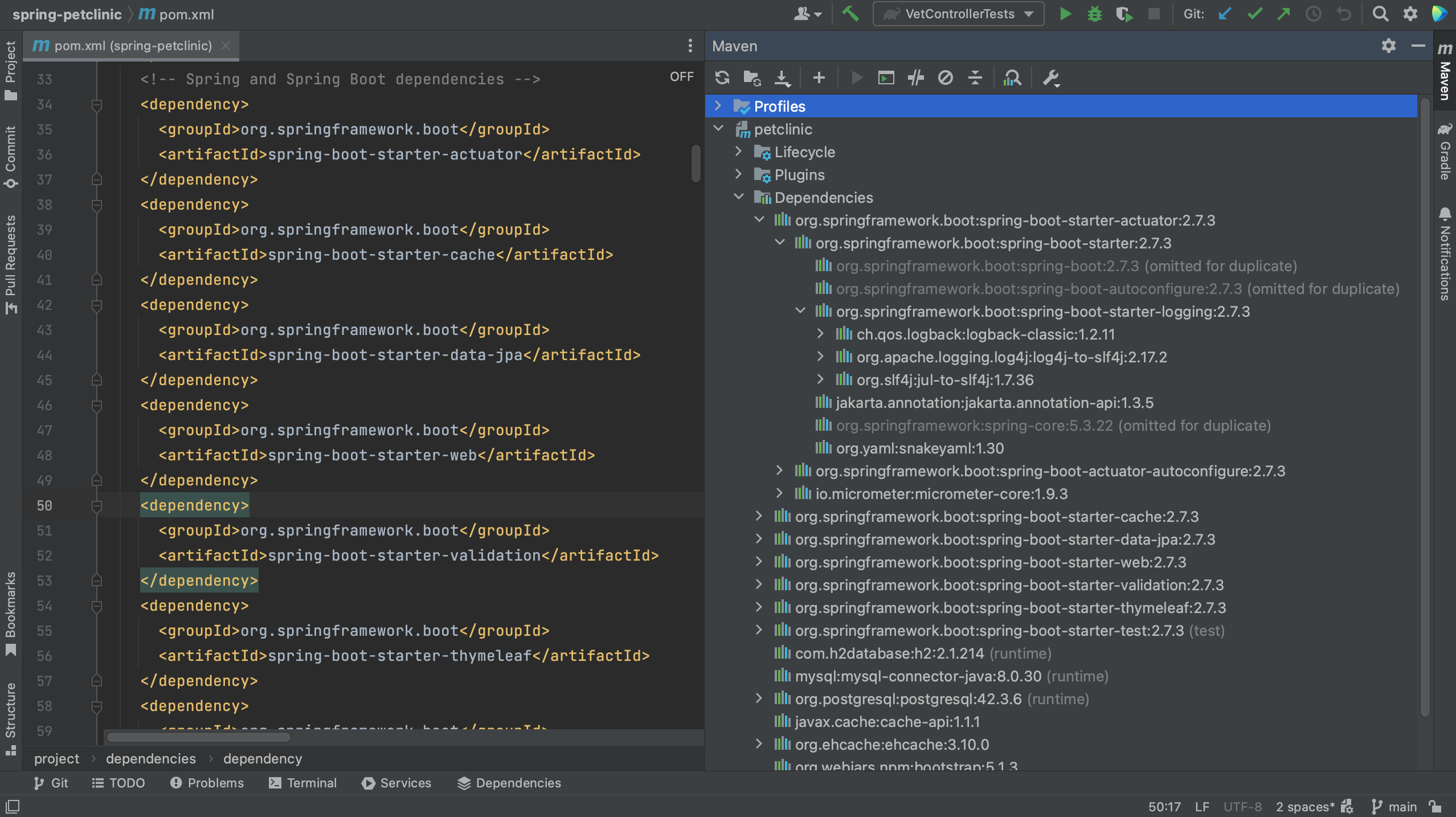Debug VetControllerTests with the bug icon
The image size is (1456, 817).
[1094, 13]
